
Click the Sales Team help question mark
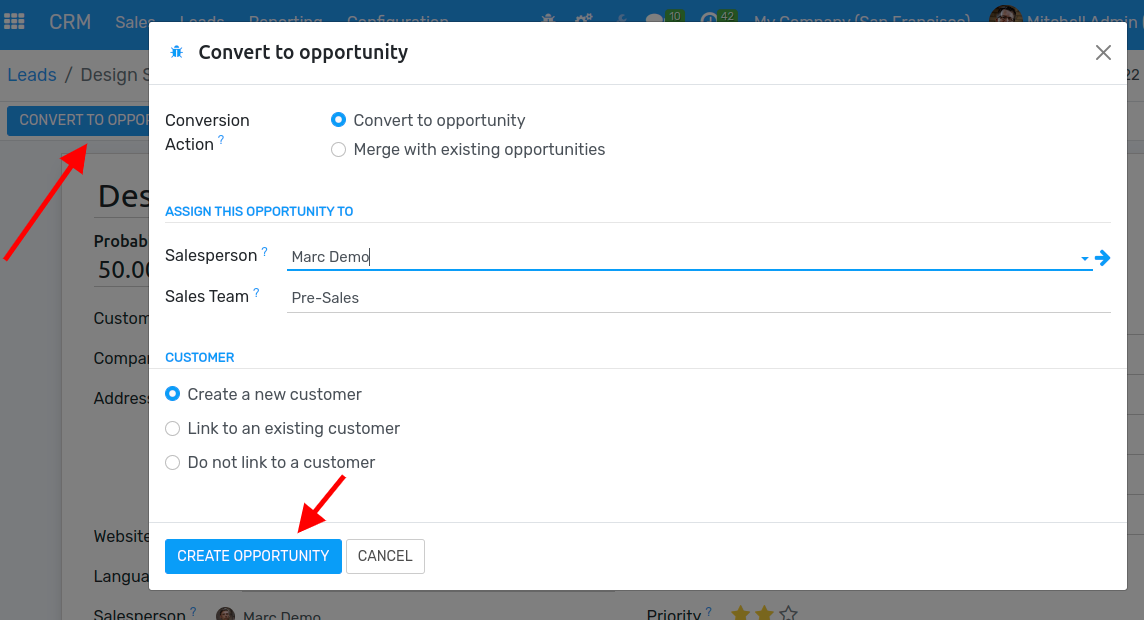point(256,292)
